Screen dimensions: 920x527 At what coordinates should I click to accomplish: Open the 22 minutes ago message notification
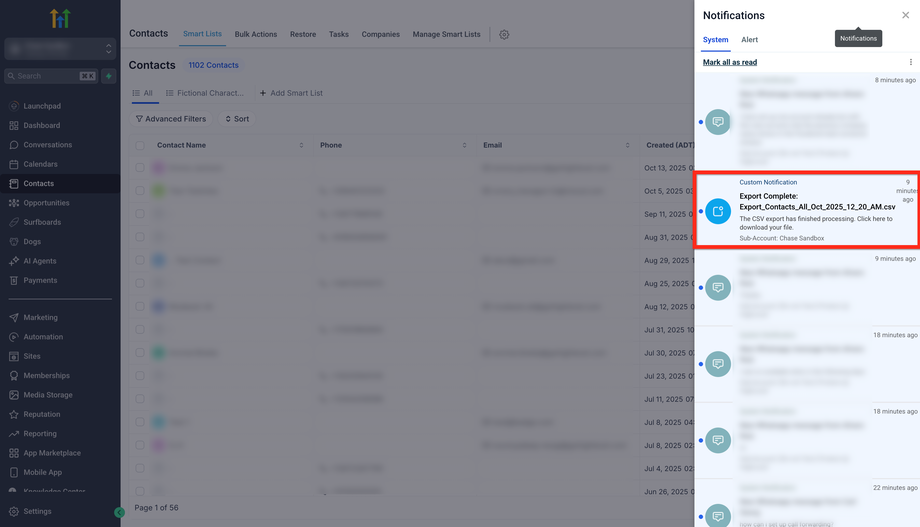(807, 503)
